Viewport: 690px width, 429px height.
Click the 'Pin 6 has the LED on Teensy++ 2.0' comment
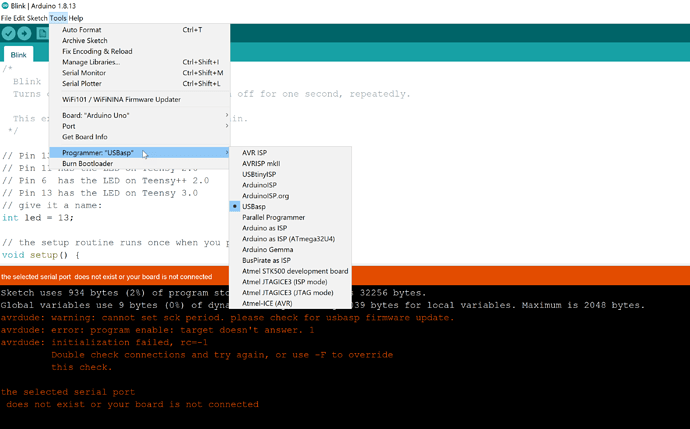pos(106,181)
